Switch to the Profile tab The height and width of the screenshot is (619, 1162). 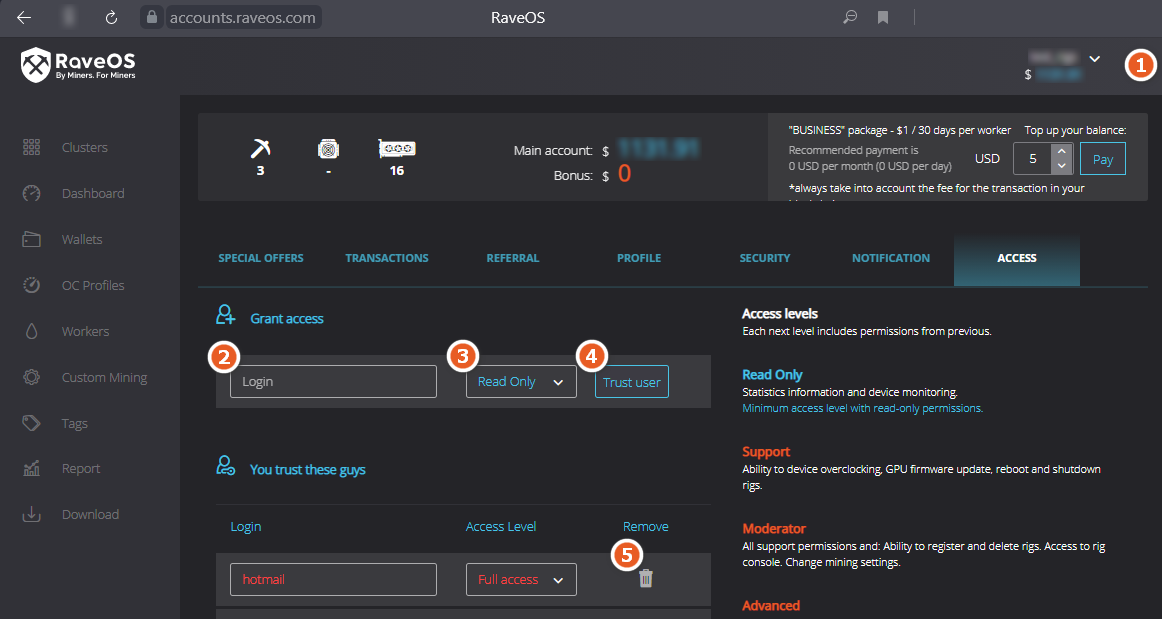point(639,258)
